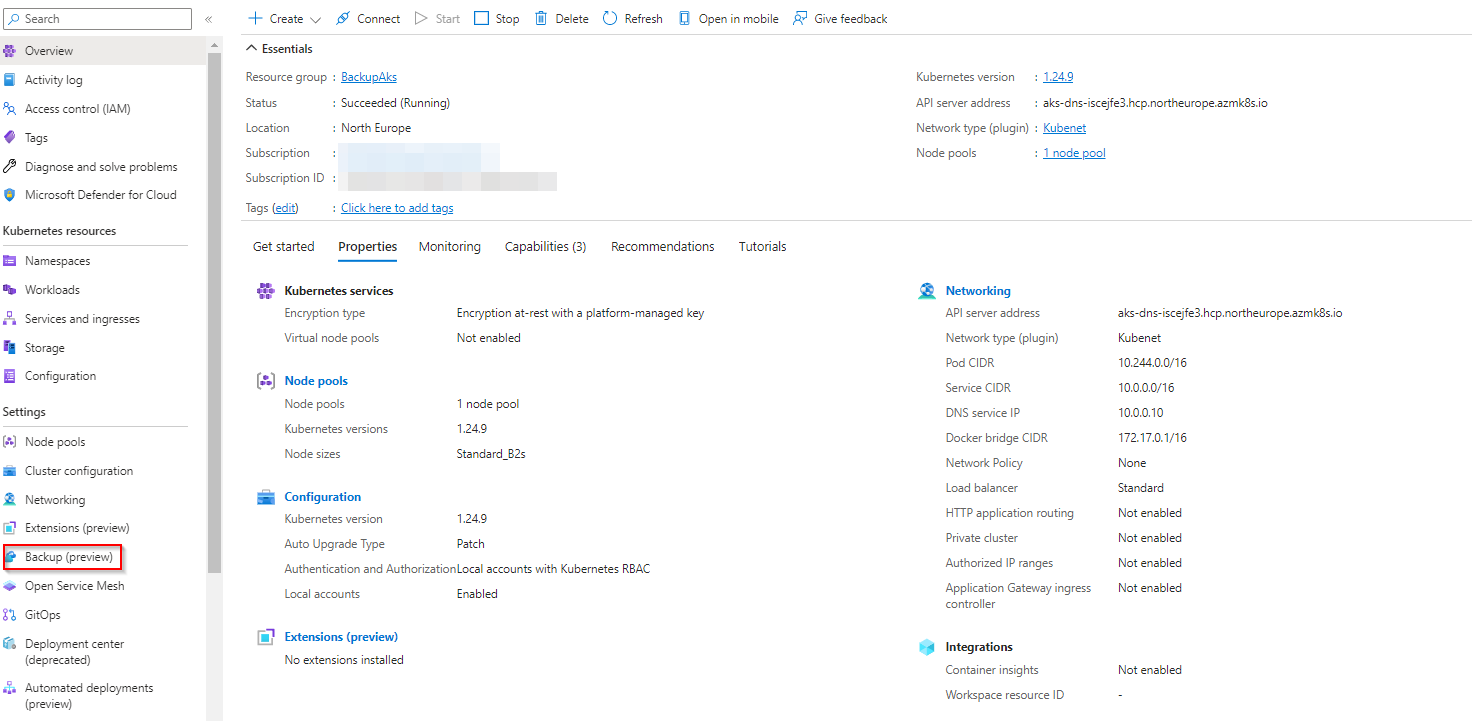Open the Node pools sidebar icon
The image size is (1472, 721).
coord(10,442)
